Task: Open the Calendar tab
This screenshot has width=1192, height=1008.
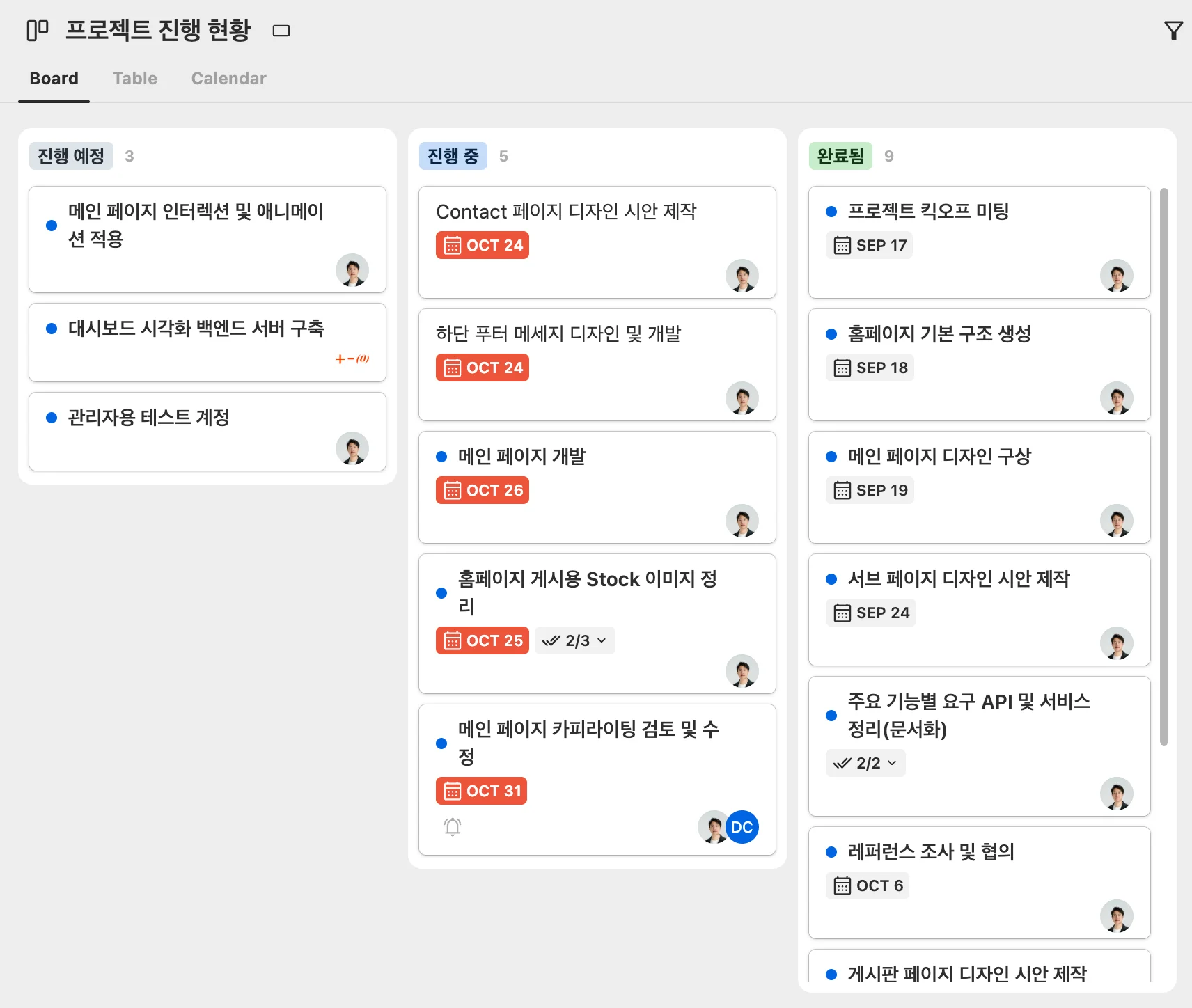Action: (228, 79)
